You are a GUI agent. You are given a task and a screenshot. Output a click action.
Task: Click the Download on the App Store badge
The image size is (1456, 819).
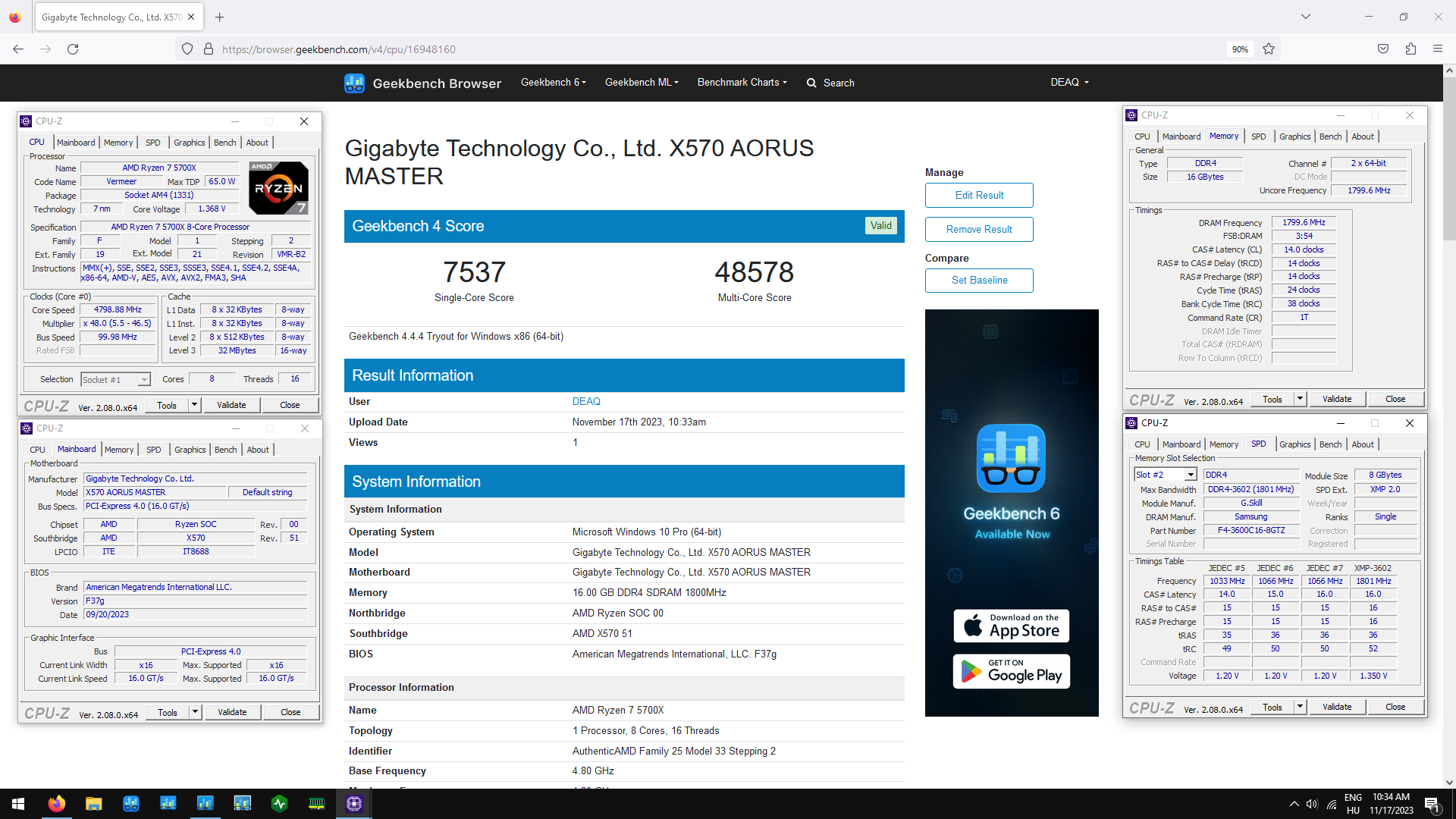(x=1012, y=626)
